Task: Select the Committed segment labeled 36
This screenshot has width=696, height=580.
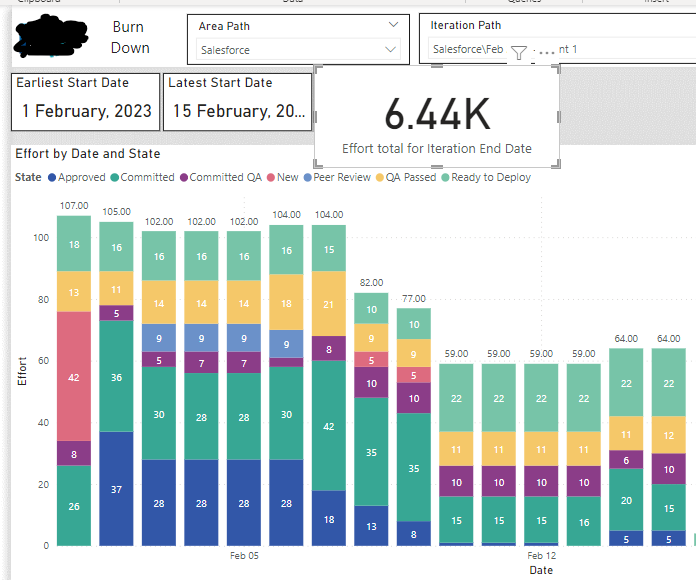Action: click(x=116, y=376)
